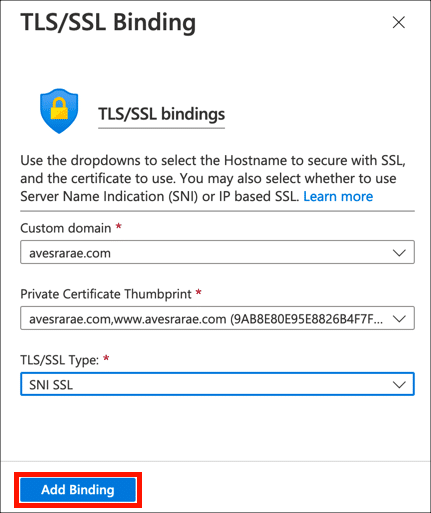The width and height of the screenshot is (431, 513).
Task: Select the TLS/SSL bindings heading
Action: pos(161,114)
